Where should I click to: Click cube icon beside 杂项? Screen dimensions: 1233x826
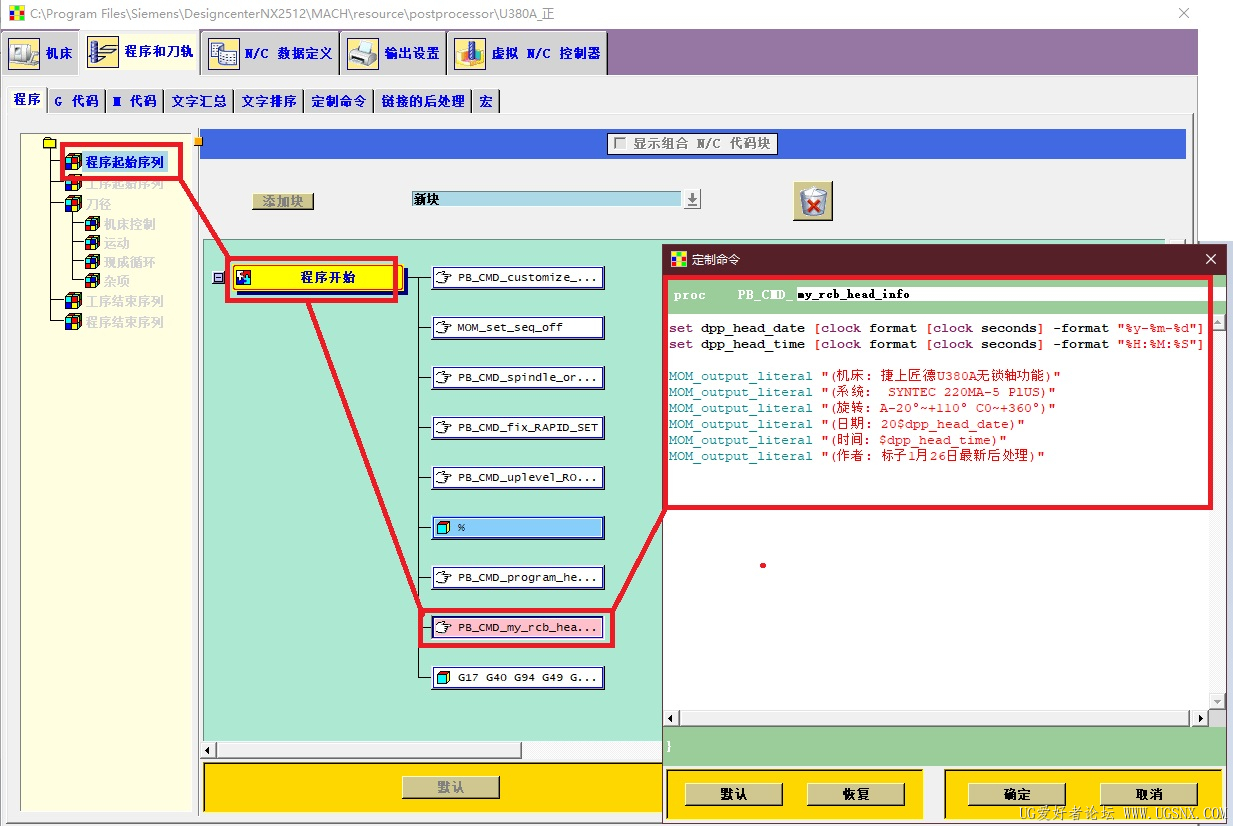93,280
